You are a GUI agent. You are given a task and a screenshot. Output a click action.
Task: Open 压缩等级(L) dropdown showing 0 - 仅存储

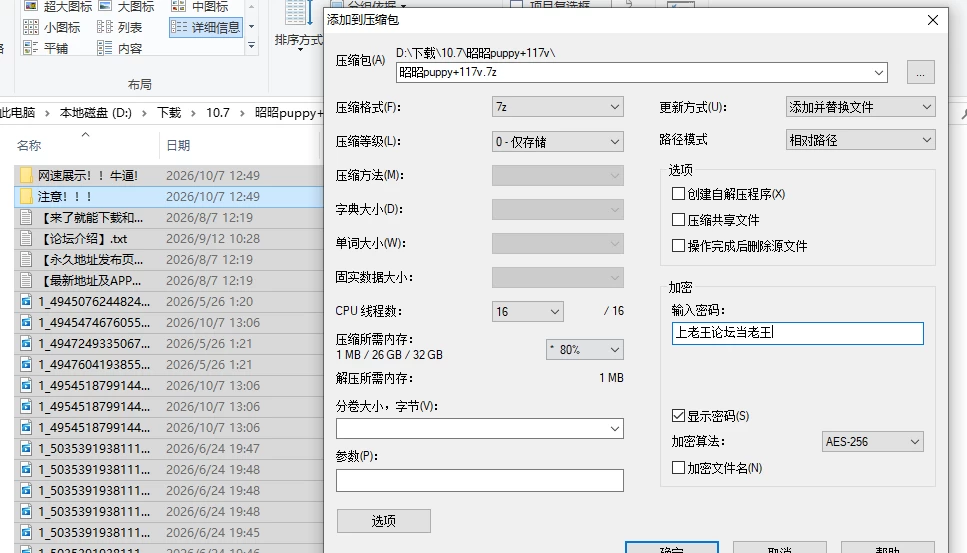[x=558, y=141]
